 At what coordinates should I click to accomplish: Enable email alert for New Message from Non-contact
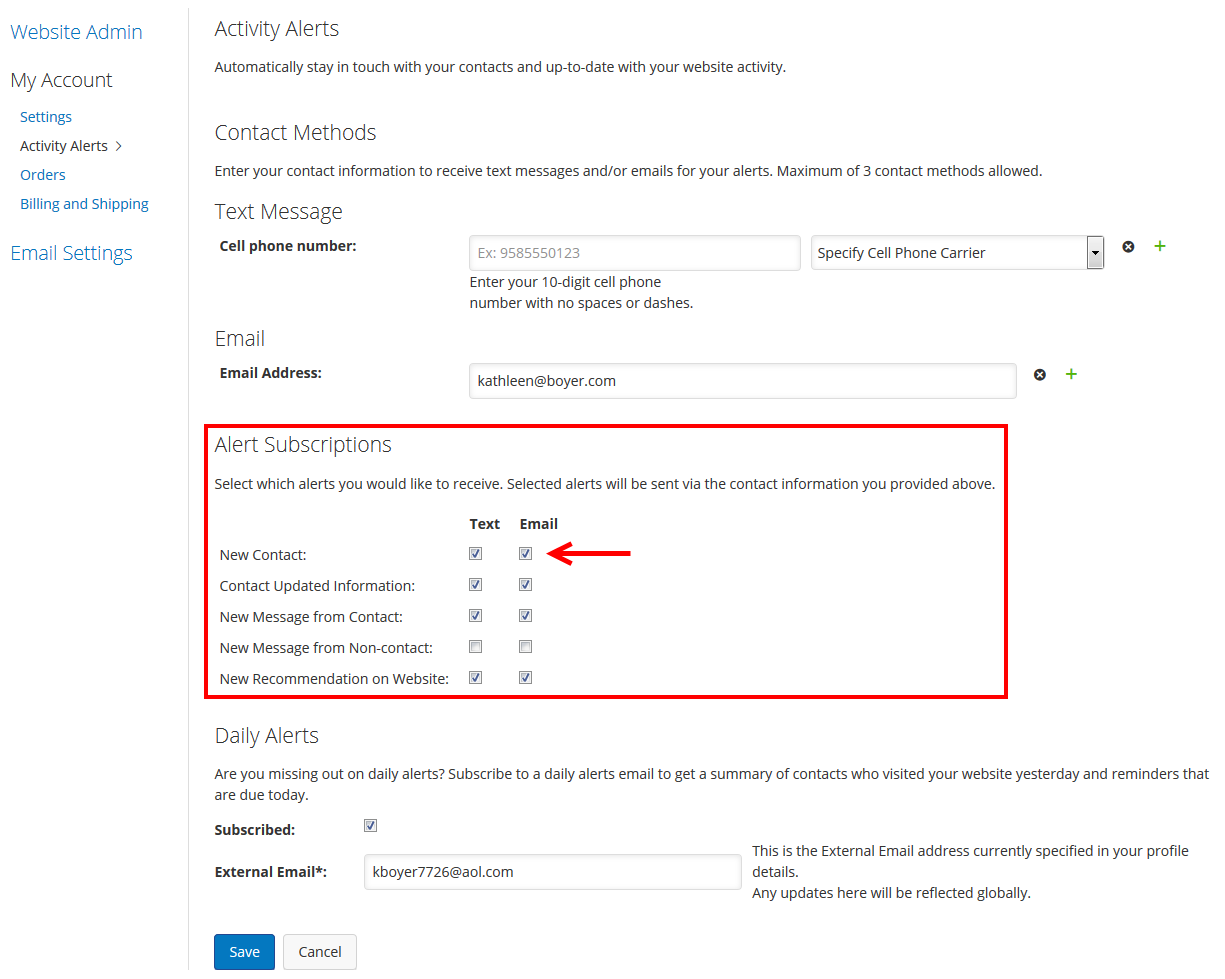[525, 647]
